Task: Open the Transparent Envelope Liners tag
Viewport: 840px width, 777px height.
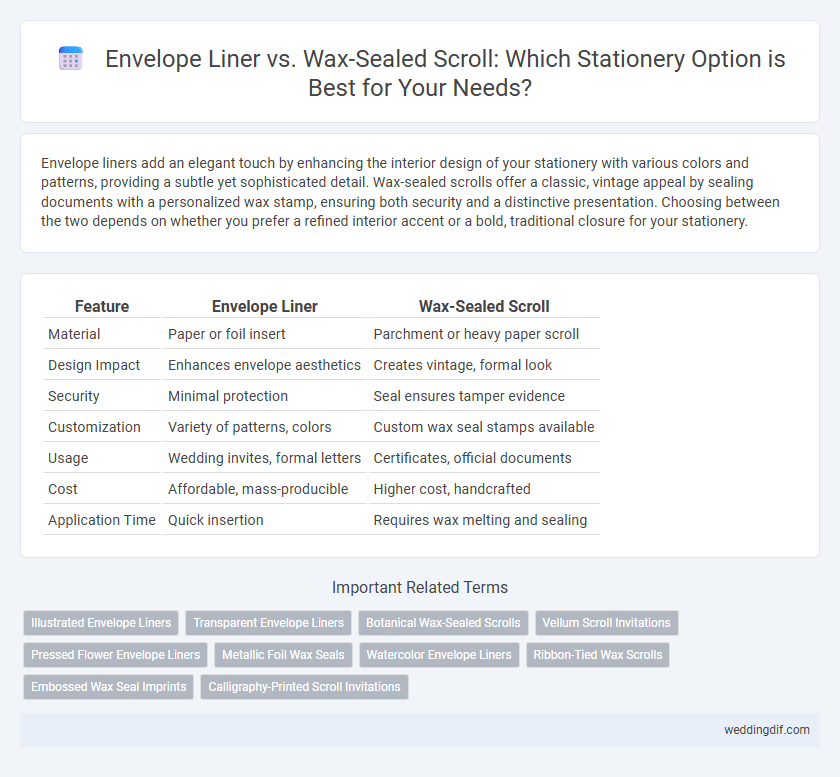Action: click(x=268, y=623)
